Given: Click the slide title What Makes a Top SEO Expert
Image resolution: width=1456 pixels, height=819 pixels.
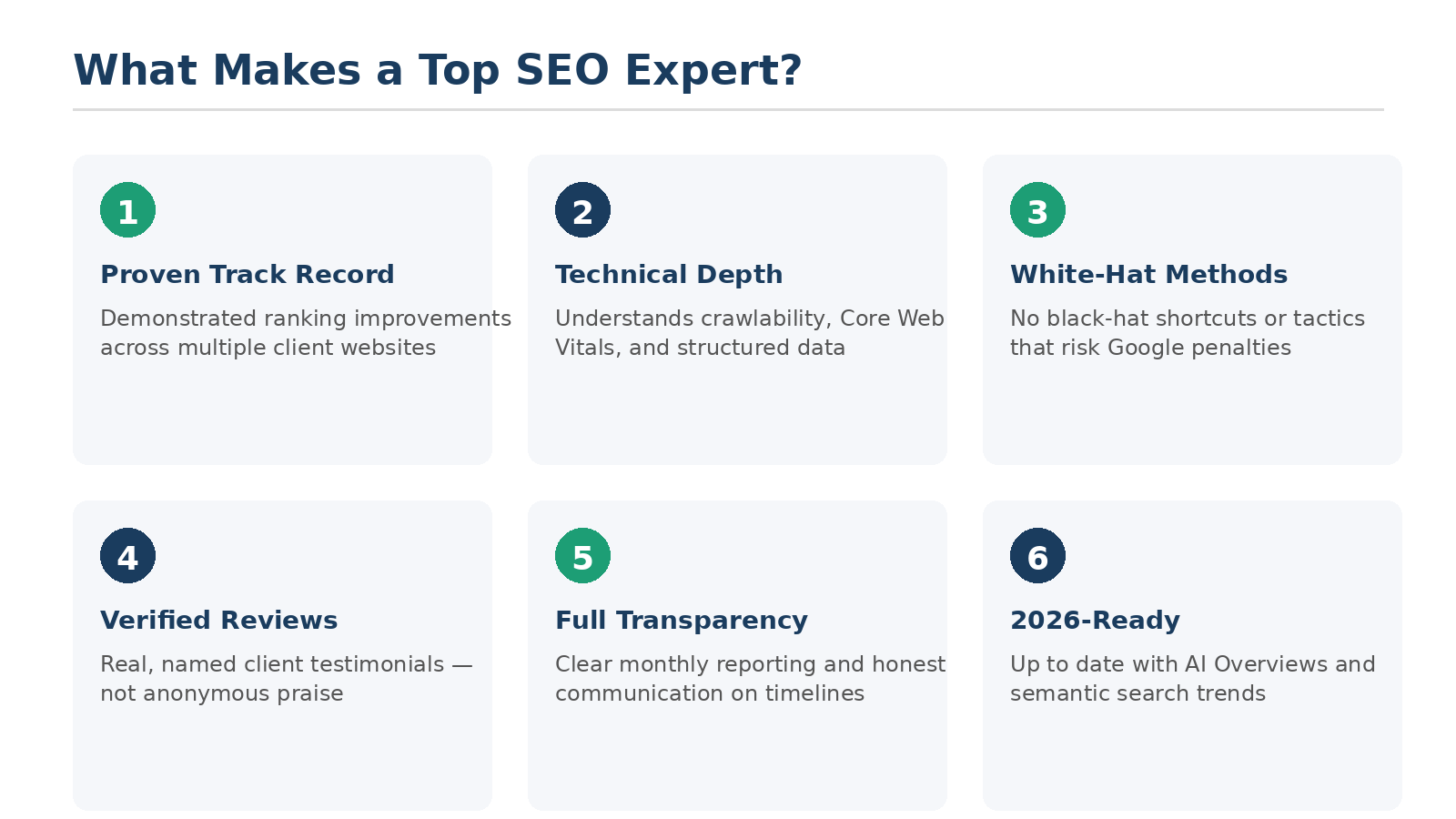Looking at the screenshot, I should pos(438,71).
